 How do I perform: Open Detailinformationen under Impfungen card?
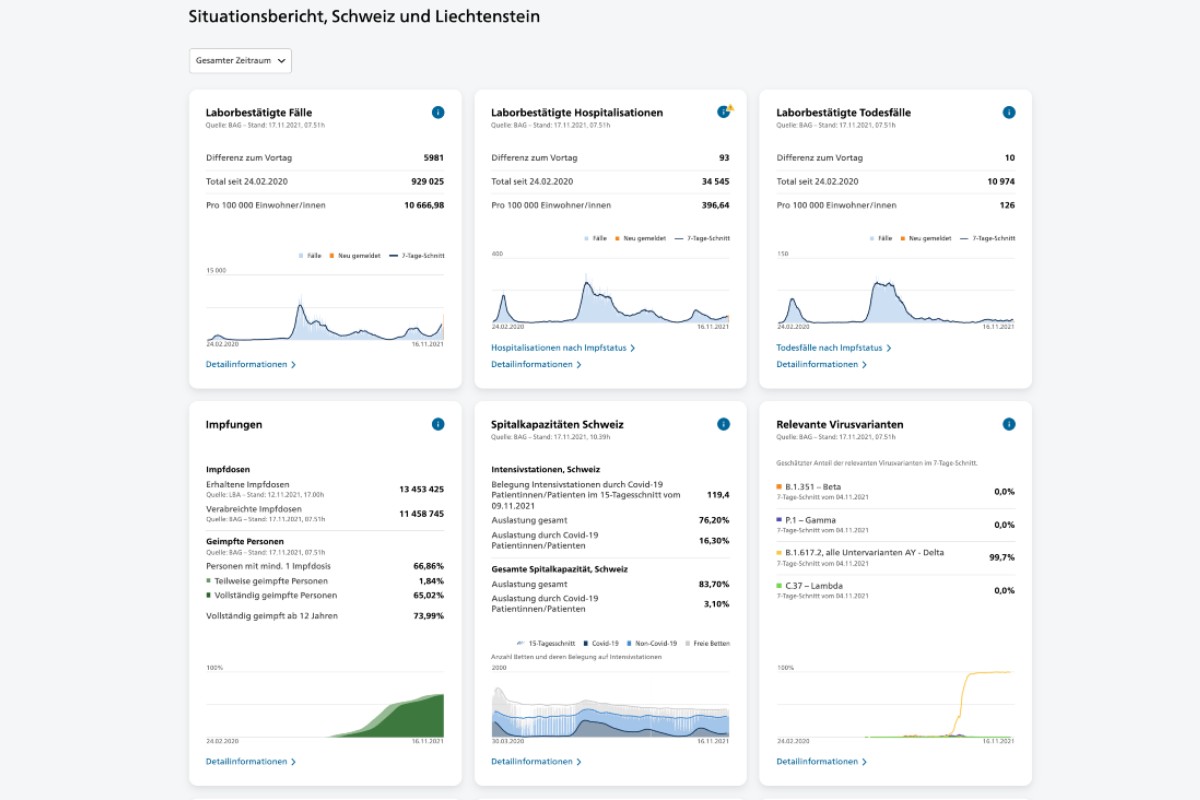click(x=251, y=762)
